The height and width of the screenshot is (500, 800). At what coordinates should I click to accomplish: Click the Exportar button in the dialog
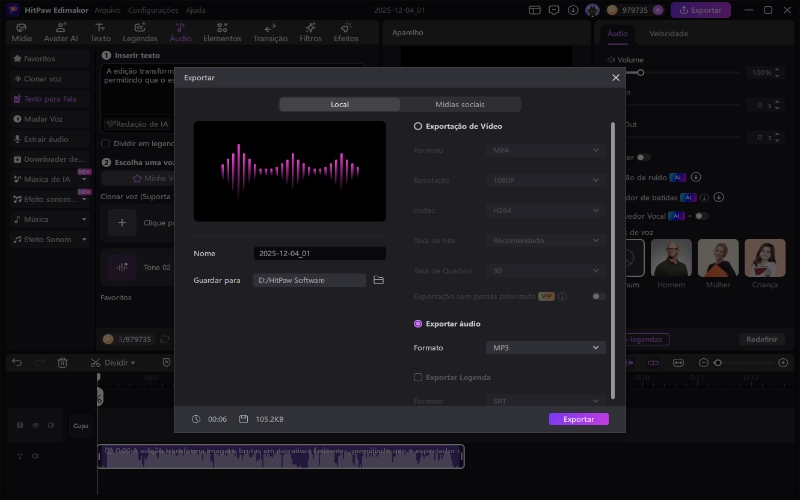tap(578, 419)
